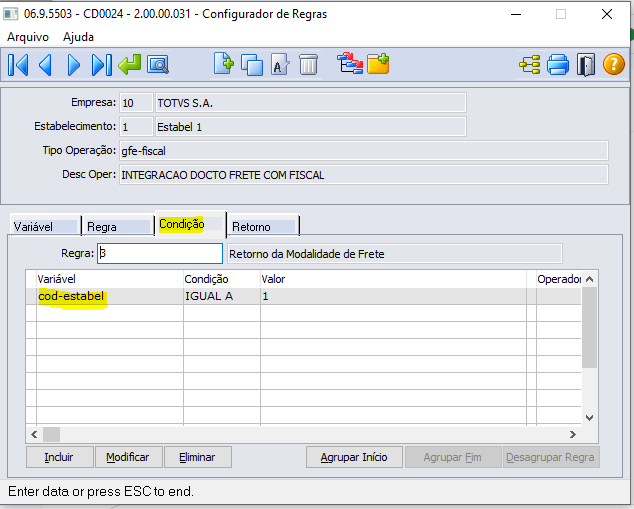Switch to the Retorno tab
Screen dimensions: 634x509
click(263, 226)
